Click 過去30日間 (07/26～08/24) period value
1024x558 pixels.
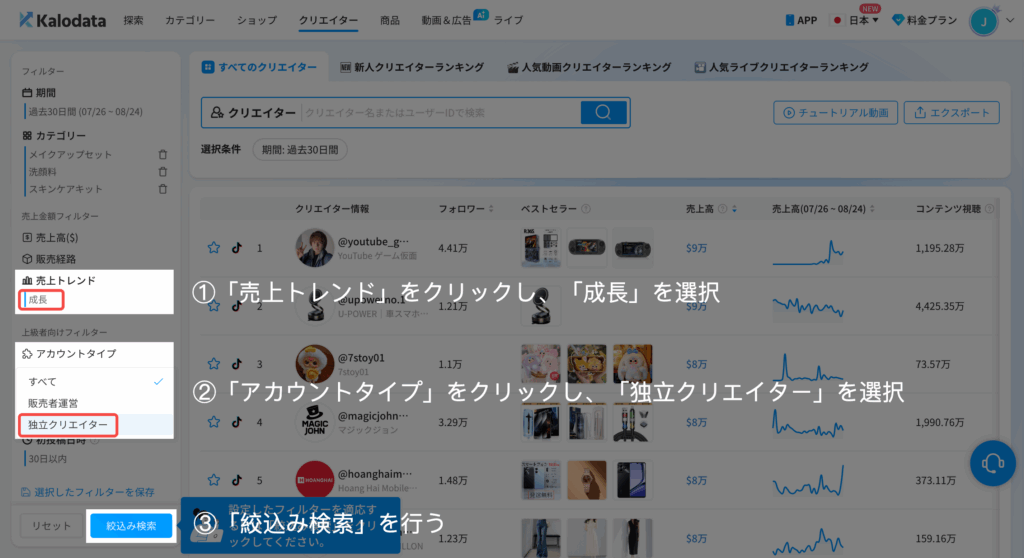click(x=85, y=112)
